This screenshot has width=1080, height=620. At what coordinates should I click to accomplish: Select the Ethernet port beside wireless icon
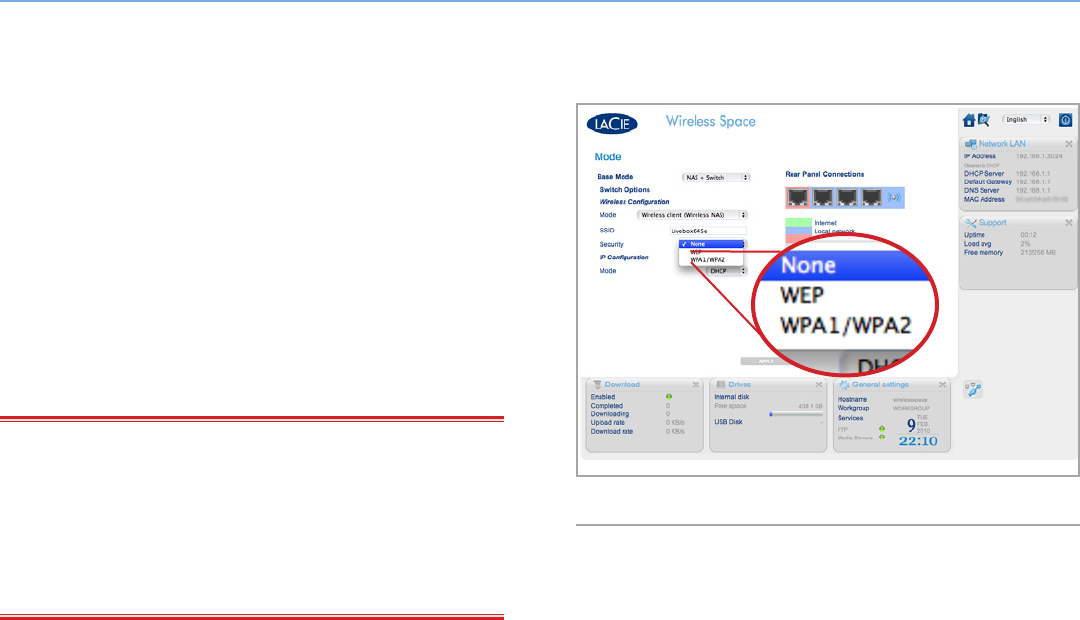(872, 198)
